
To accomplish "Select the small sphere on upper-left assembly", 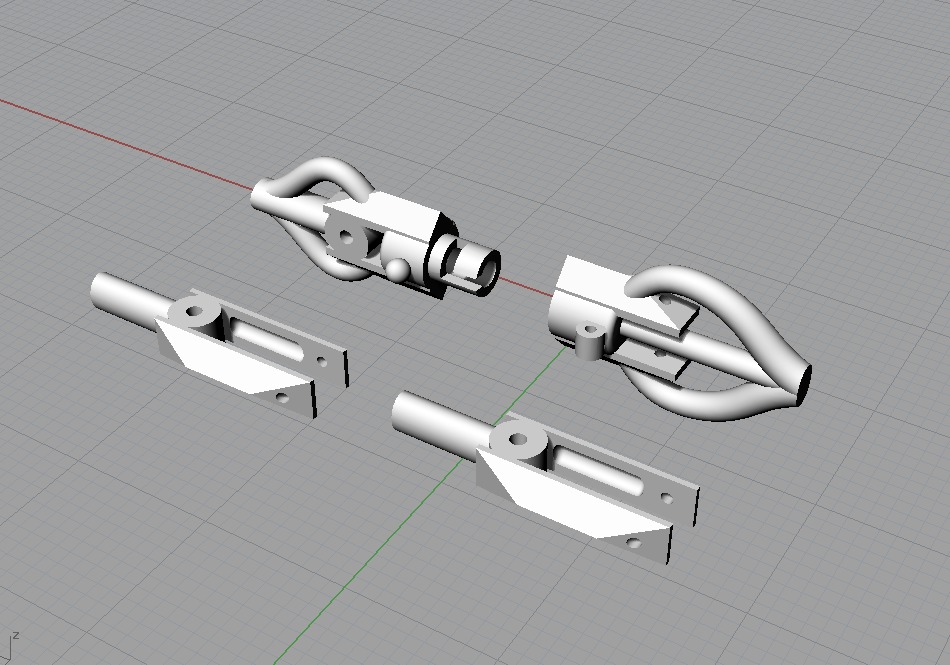I will click(x=399, y=270).
